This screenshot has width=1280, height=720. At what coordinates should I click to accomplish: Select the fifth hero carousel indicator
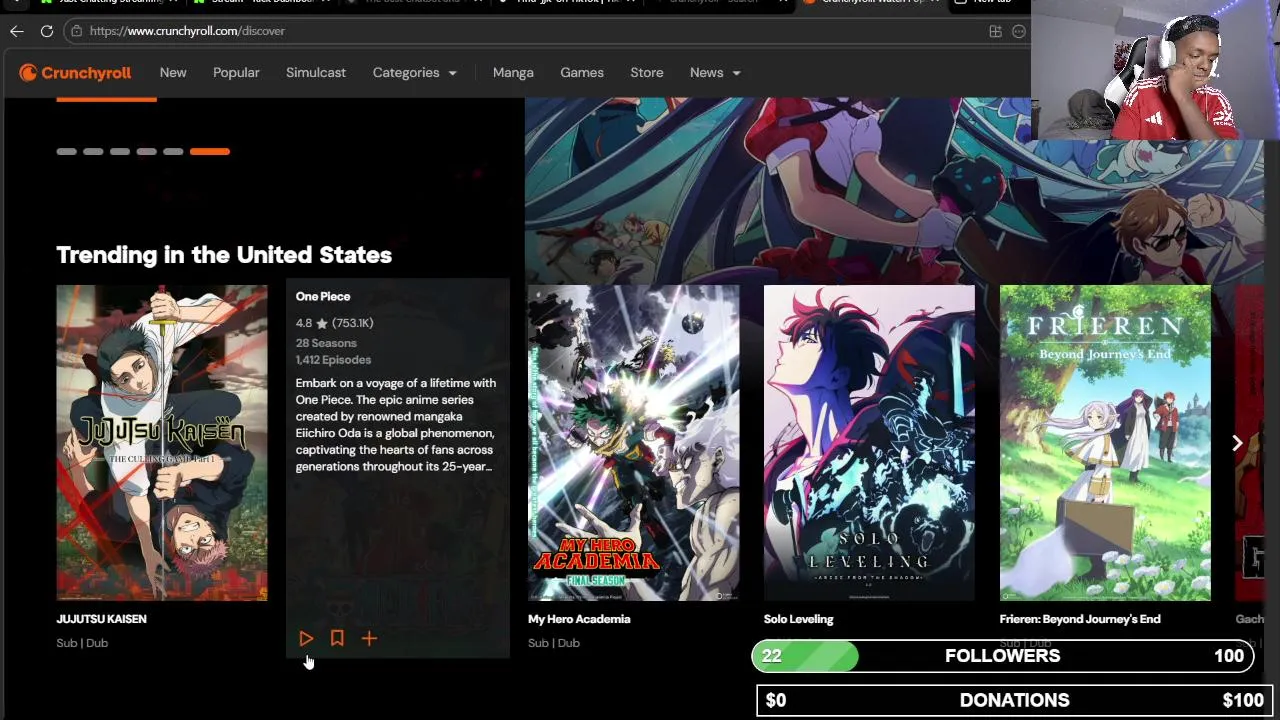(x=173, y=151)
